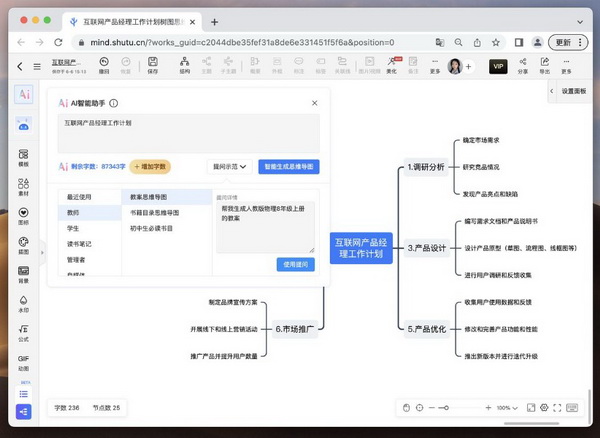Select the 1.调研分析 node

tap(426, 167)
